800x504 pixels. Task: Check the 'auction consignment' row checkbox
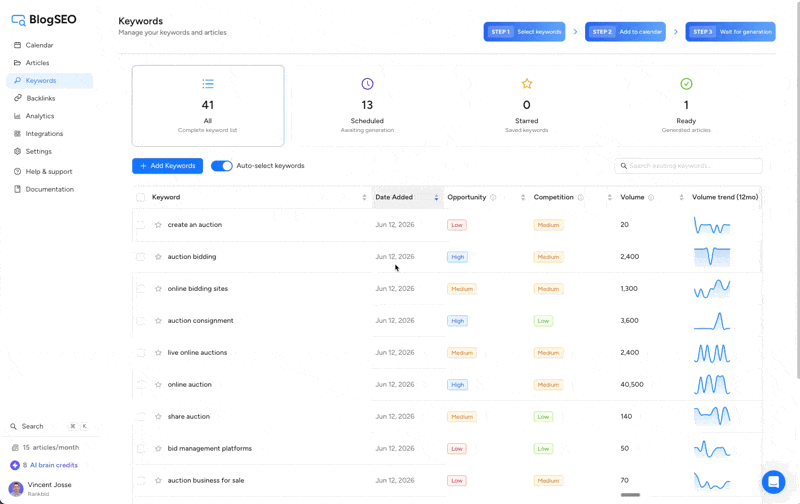140,321
